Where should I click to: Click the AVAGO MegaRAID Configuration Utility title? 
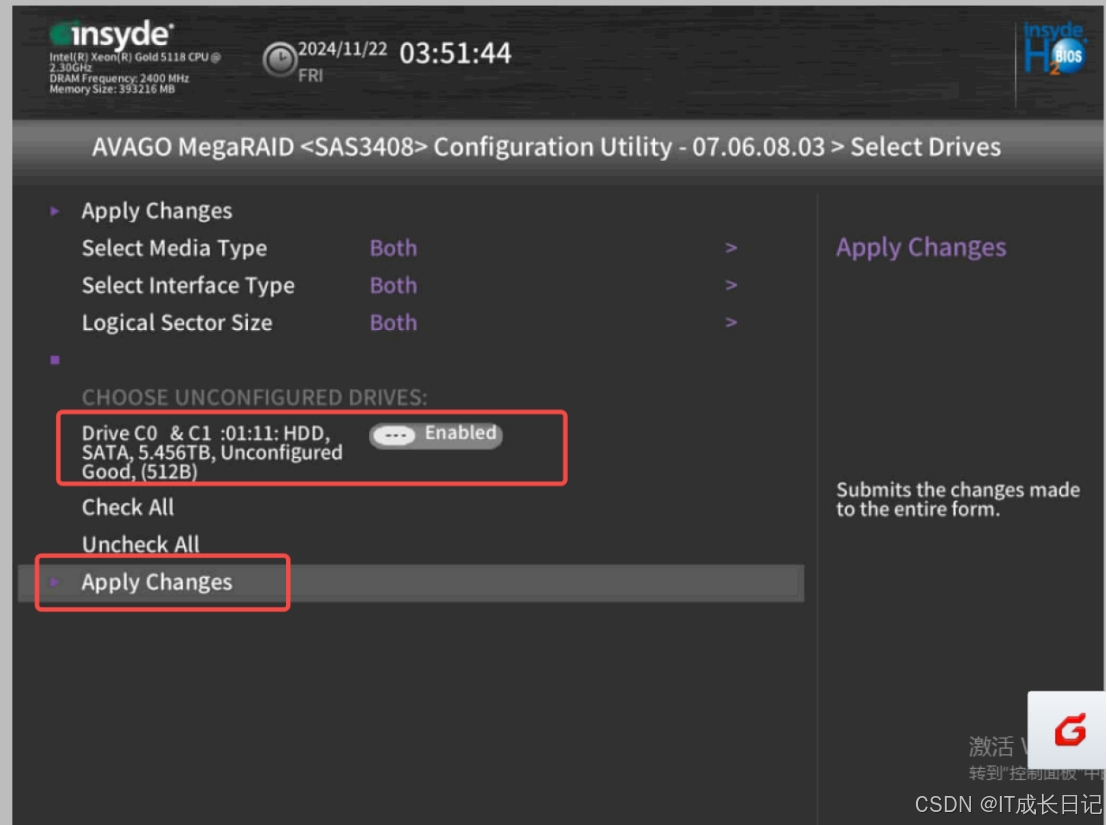tap(546, 147)
